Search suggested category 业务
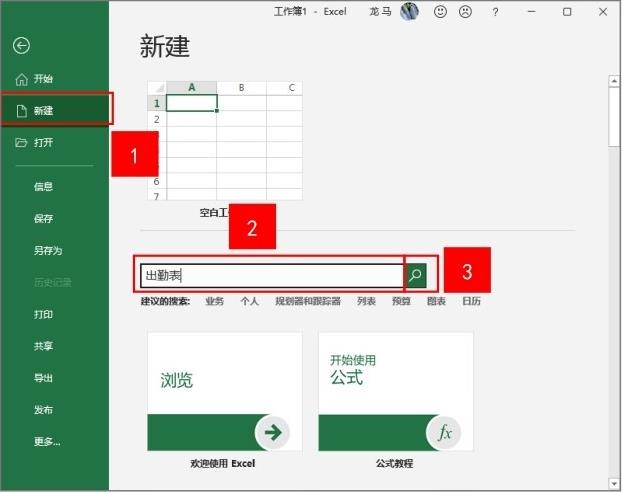This screenshot has height=493, width=622. click(215, 301)
